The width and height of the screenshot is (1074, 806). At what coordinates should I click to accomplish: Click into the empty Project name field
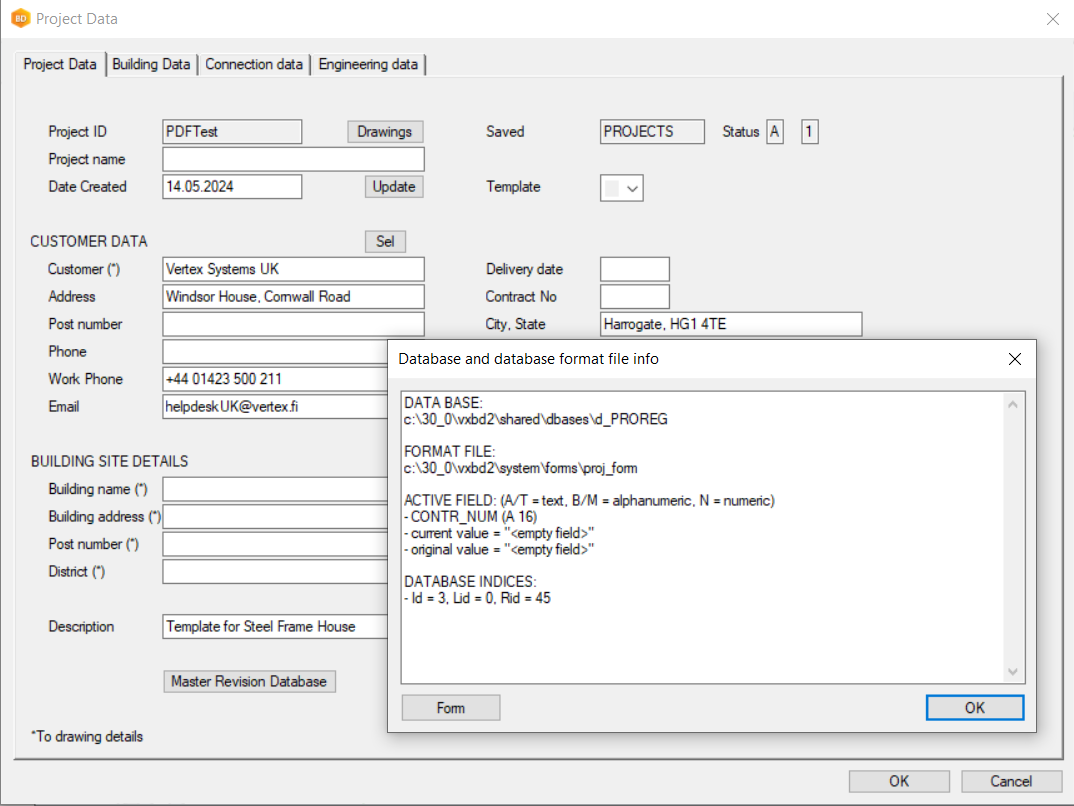coord(292,158)
